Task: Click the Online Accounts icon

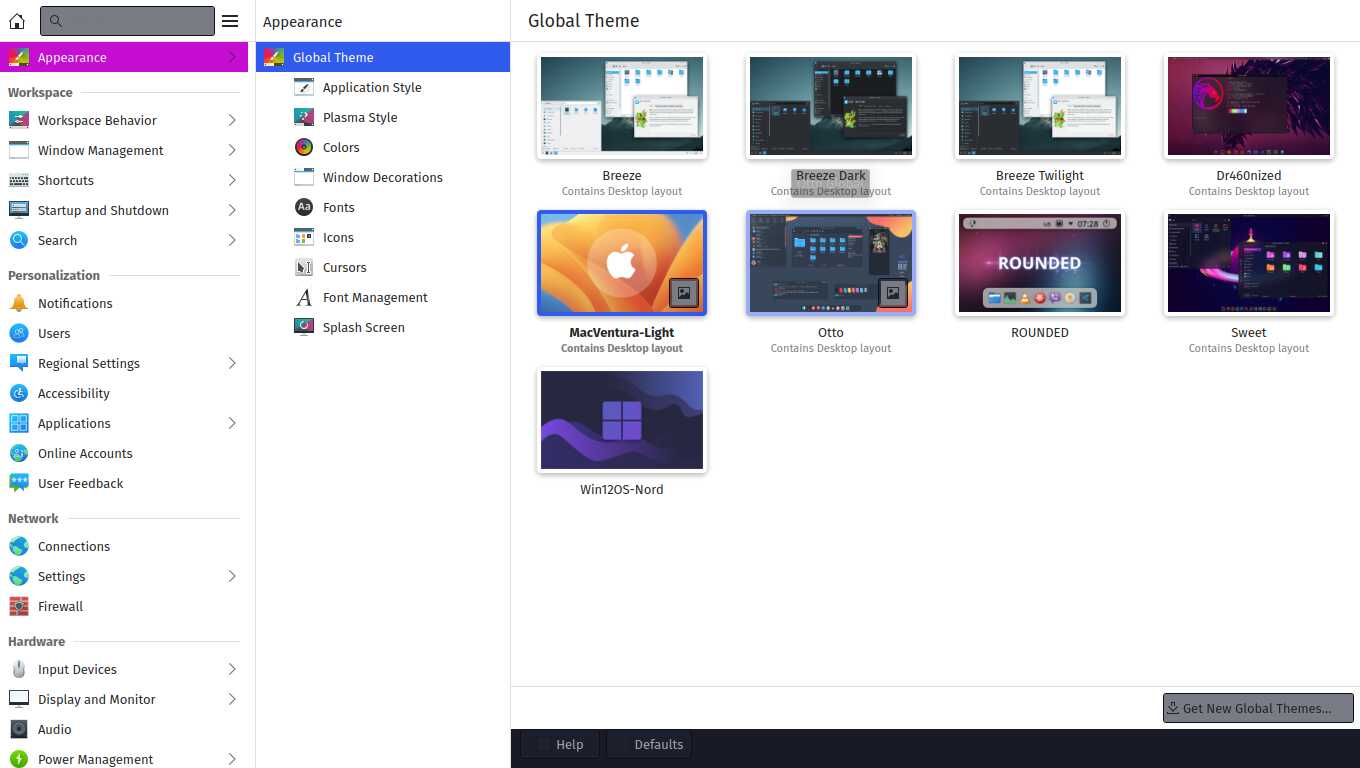Action: pos(19,453)
